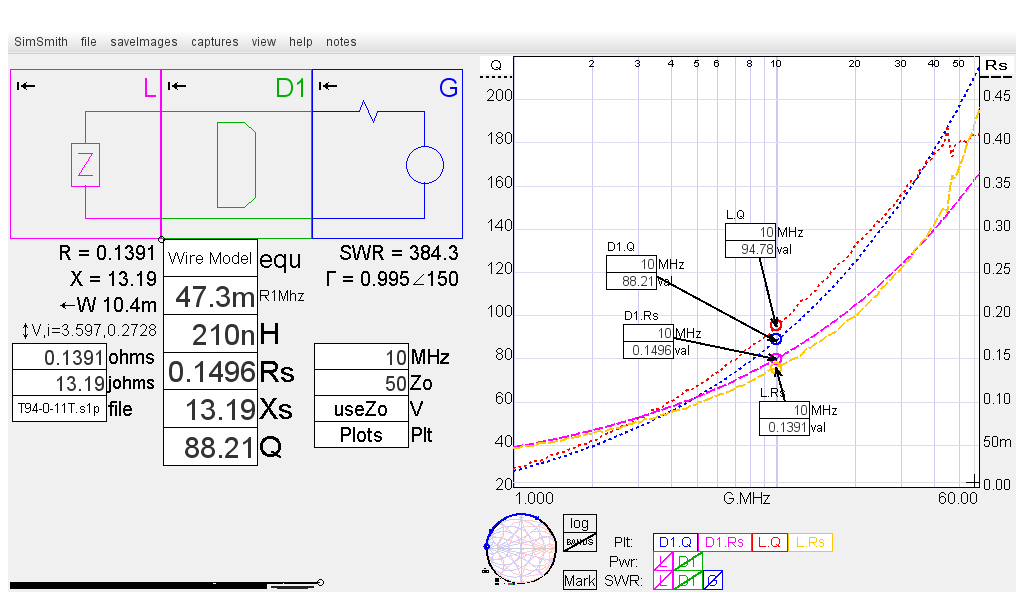Toggle SWR display for L

(x=663, y=580)
